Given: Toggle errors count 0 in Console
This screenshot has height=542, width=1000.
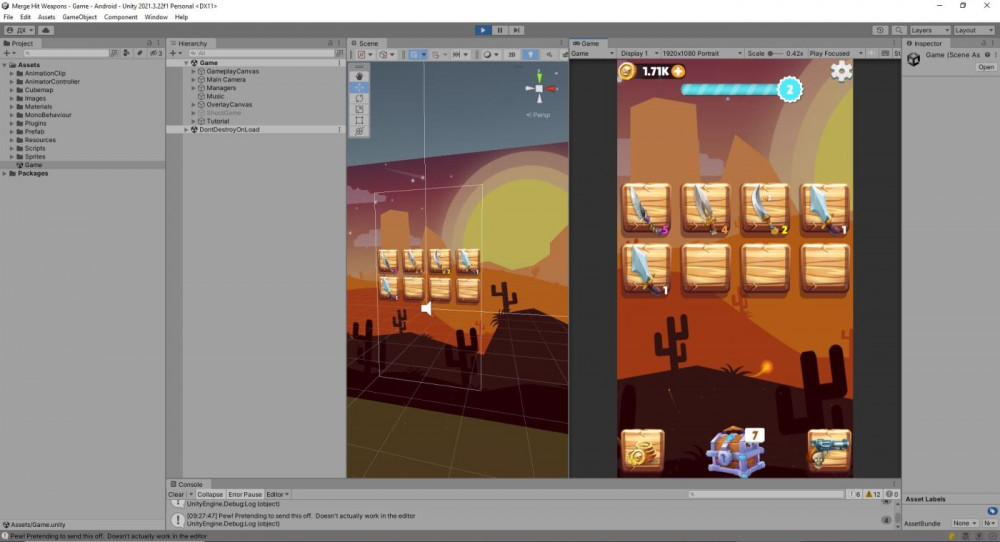Looking at the screenshot, I should (892, 494).
